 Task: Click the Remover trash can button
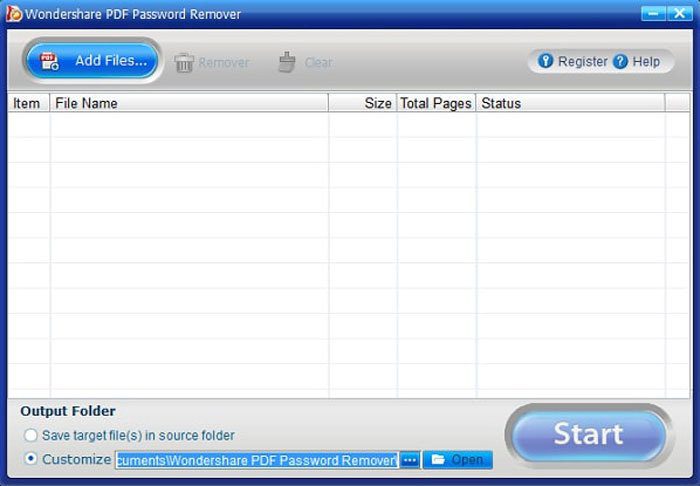(x=212, y=62)
